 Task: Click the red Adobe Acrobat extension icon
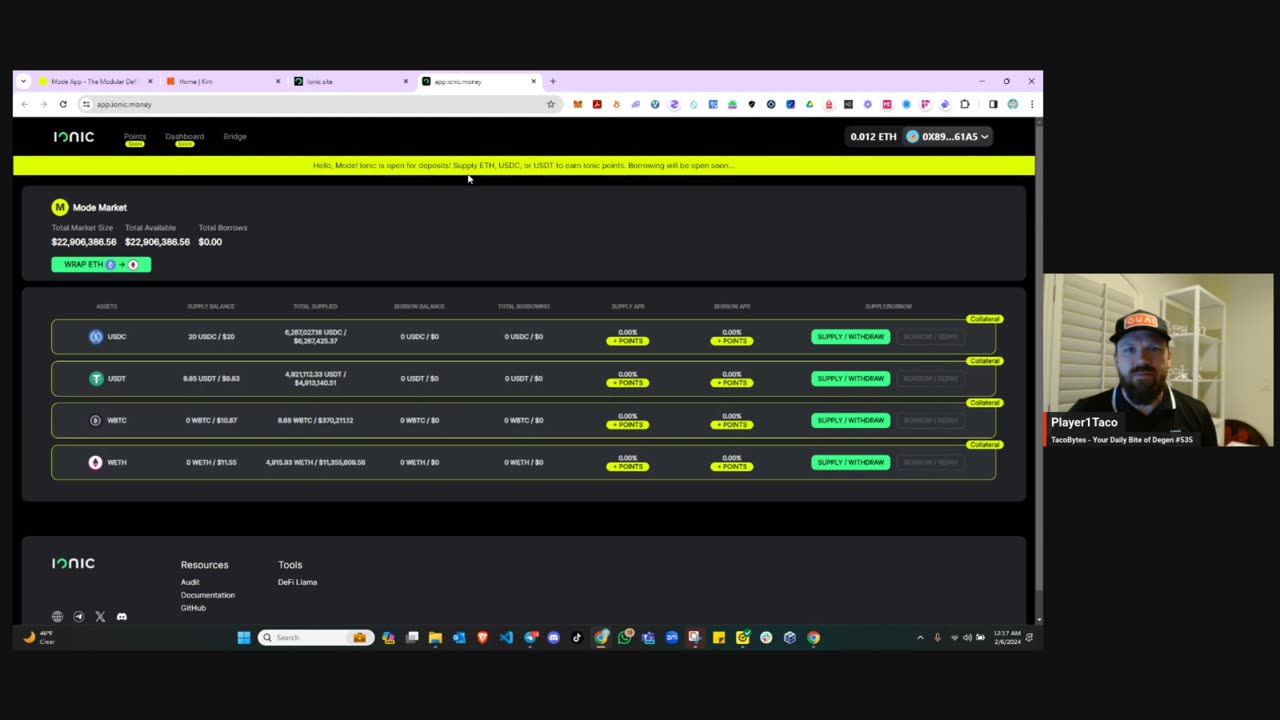pyautogui.click(x=597, y=104)
